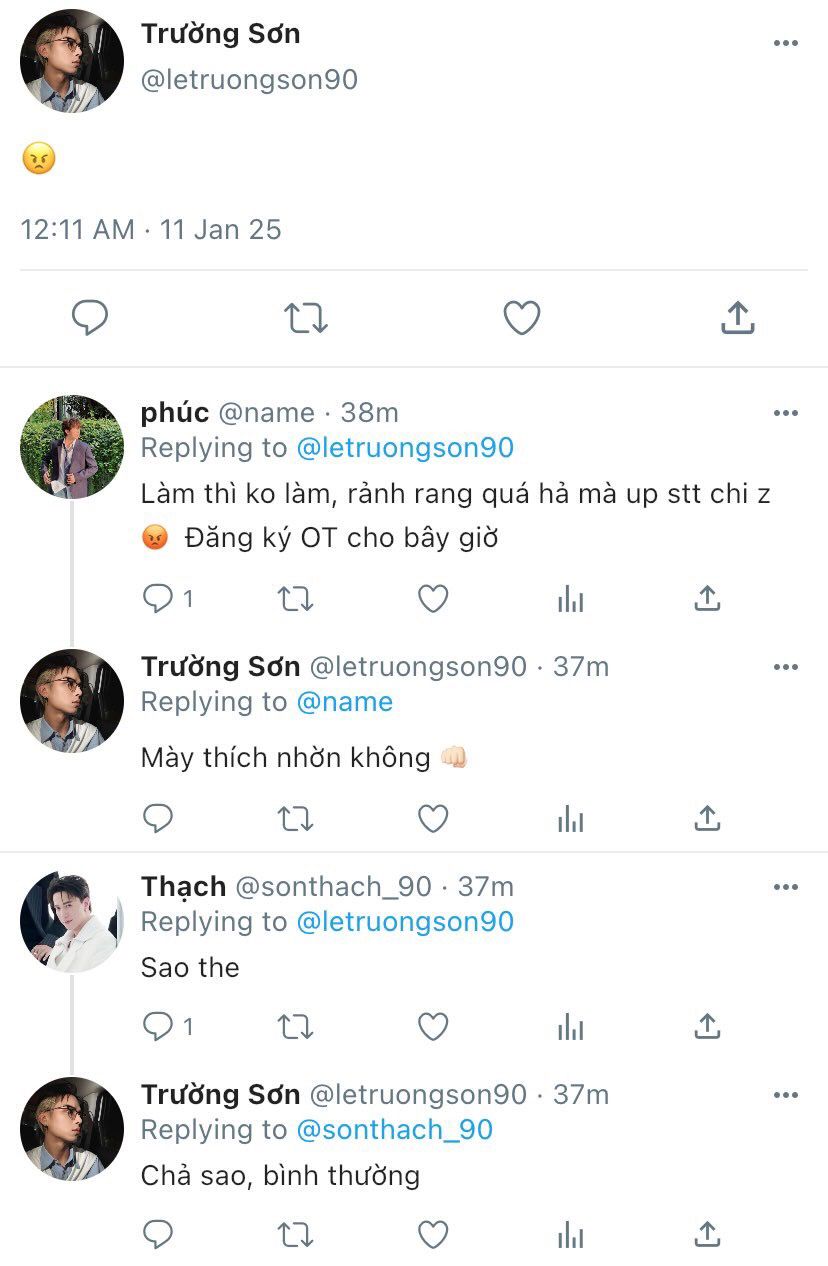Retweet the 'Mày thích nhờn không' reply
The image size is (828, 1266).
[x=295, y=819]
